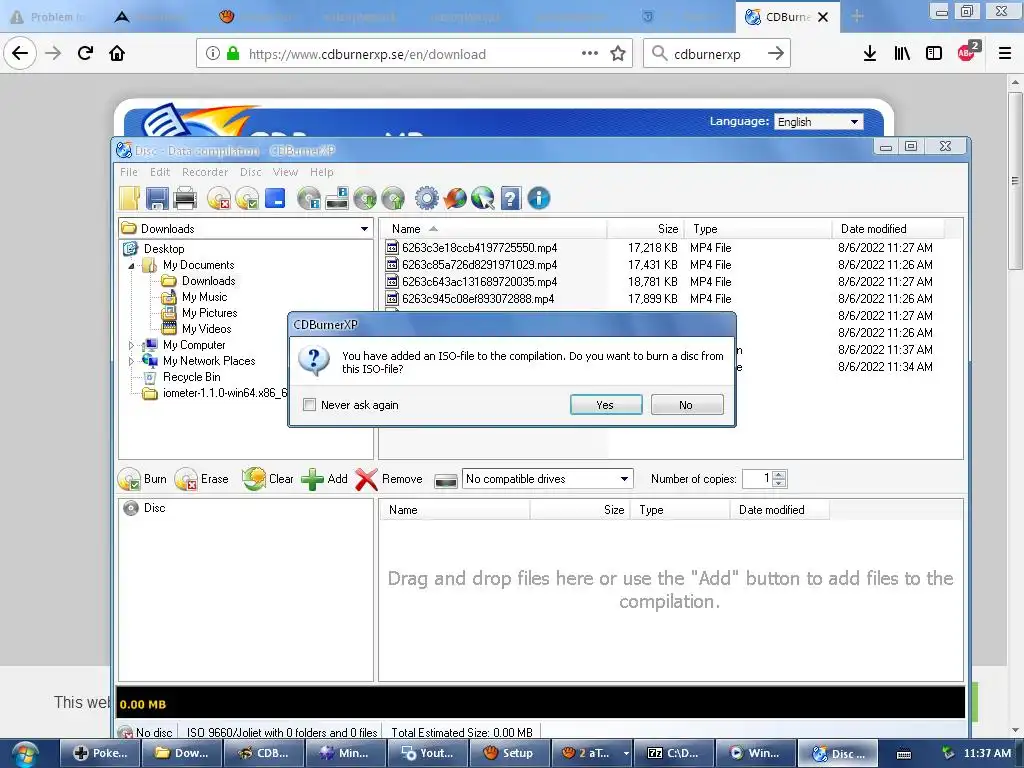Image resolution: width=1024 pixels, height=768 pixels.
Task: Open the Downloads folder dropdown
Action: pos(364,229)
